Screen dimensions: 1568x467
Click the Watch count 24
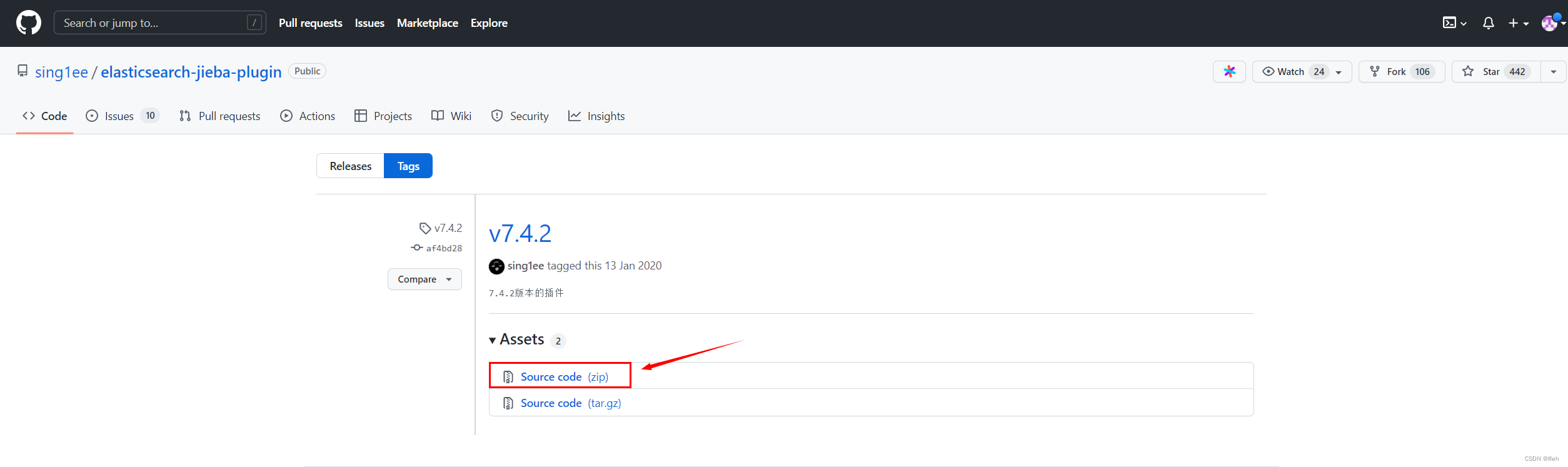[x=1319, y=72]
